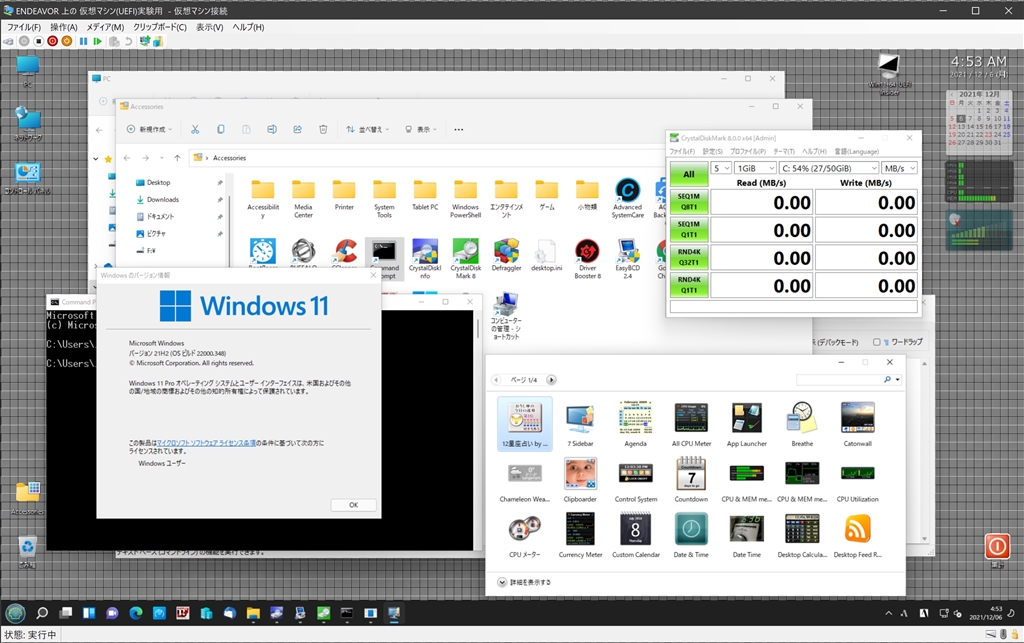Click OK in the Windows version dialog
This screenshot has height=643, width=1024.
click(x=353, y=505)
